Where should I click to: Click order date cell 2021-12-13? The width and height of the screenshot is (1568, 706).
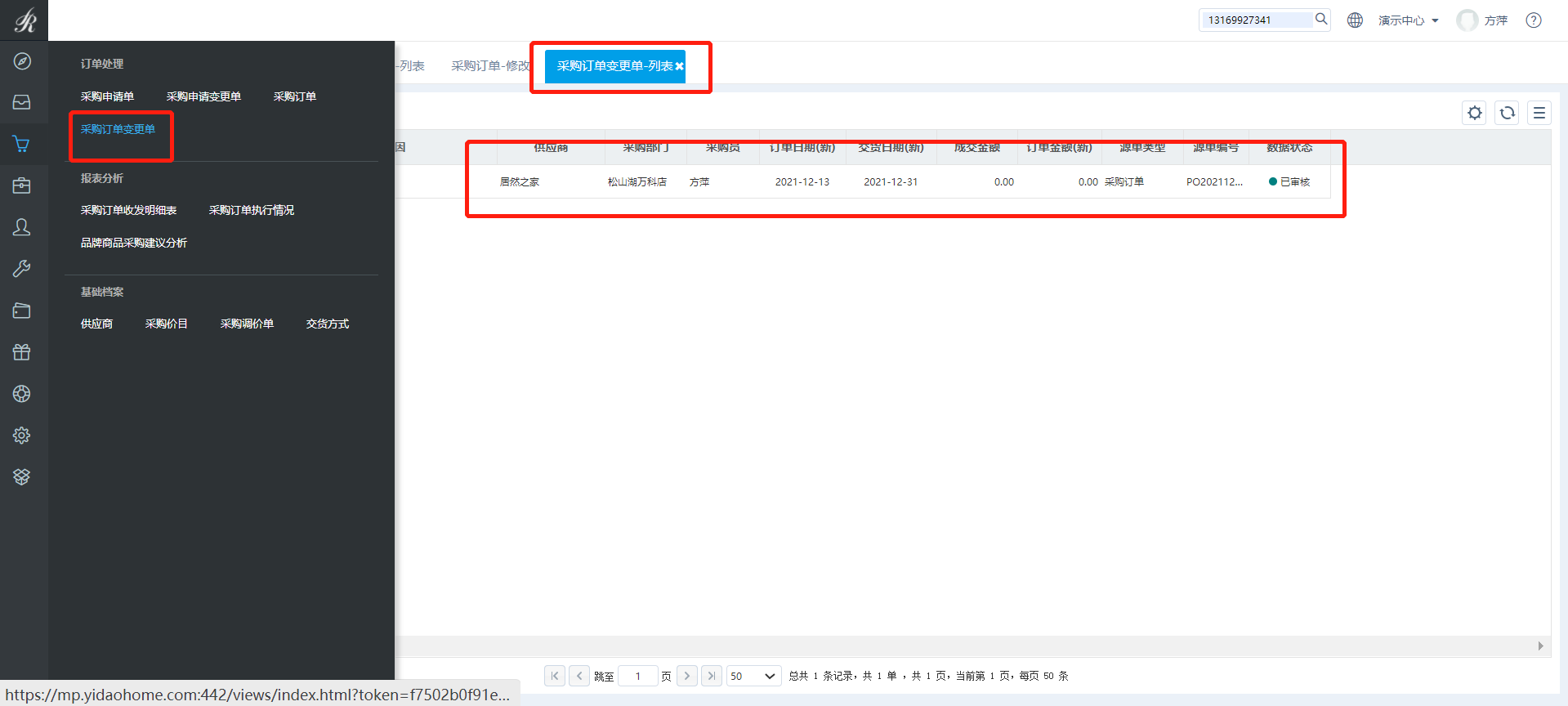coord(802,182)
